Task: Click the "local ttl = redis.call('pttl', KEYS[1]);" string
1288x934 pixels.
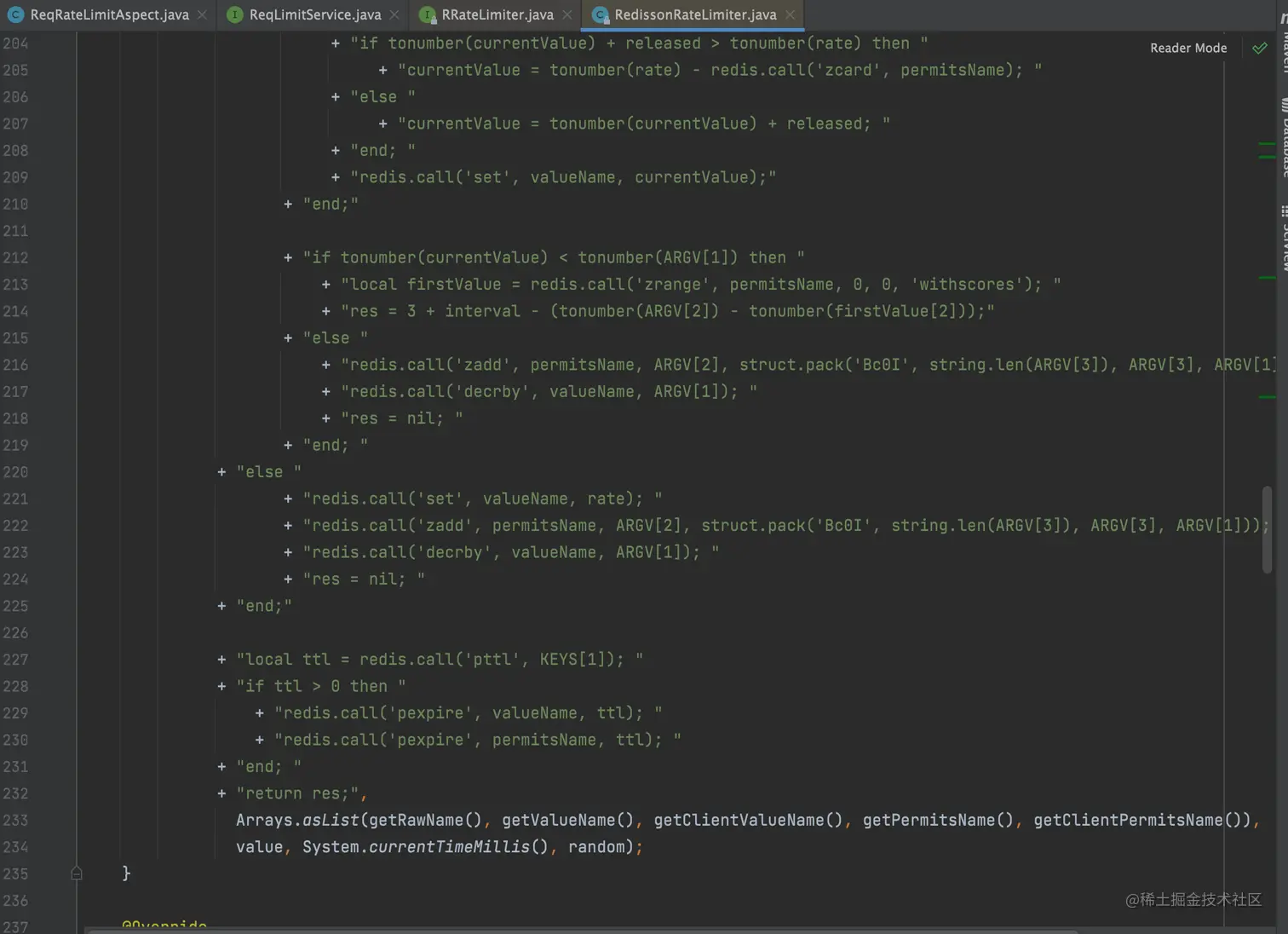Action: click(440, 660)
